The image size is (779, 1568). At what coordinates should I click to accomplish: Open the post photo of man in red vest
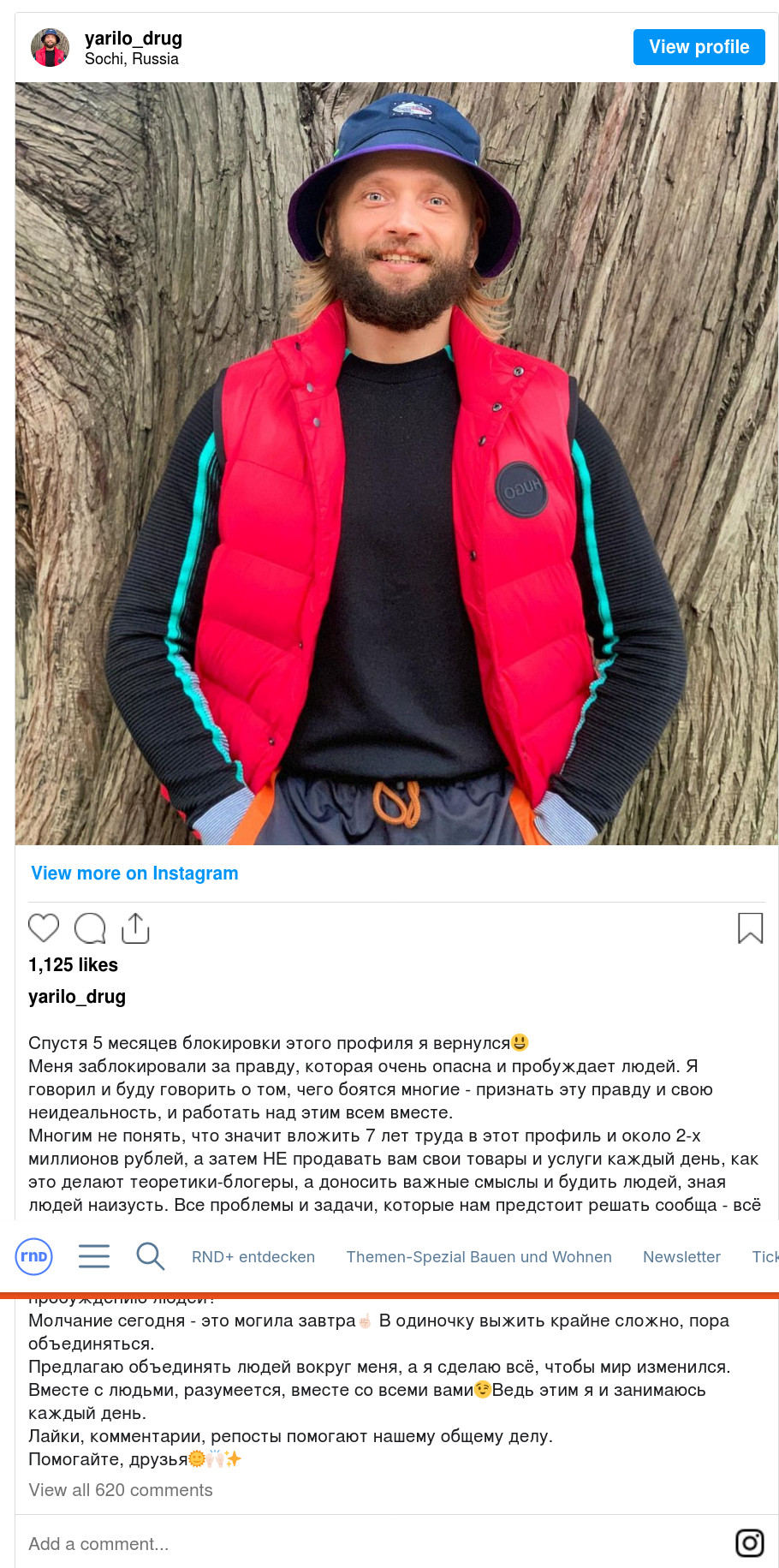pos(396,463)
